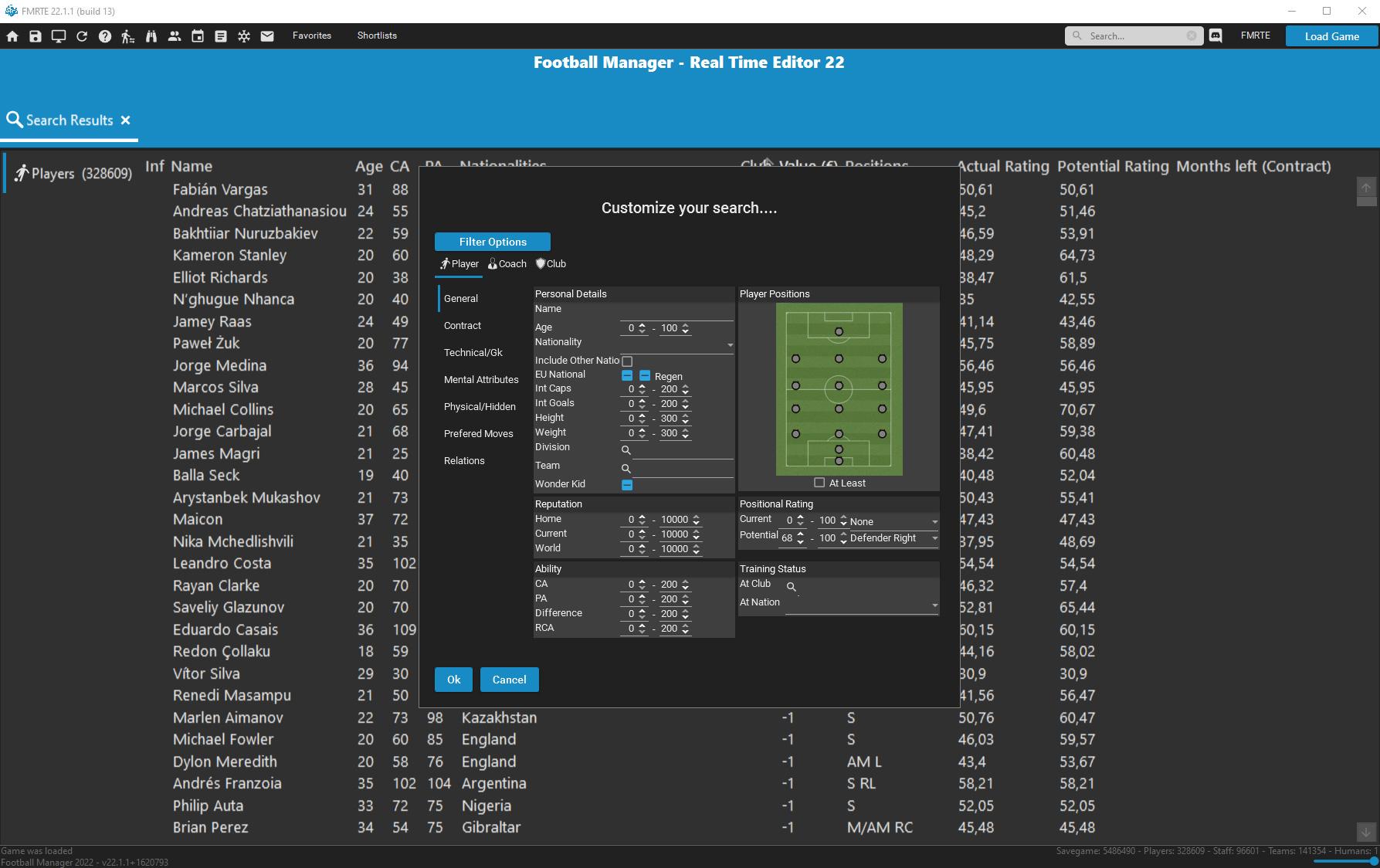Open the Favorites menu
Screen dimensions: 1380x868
coord(312,36)
